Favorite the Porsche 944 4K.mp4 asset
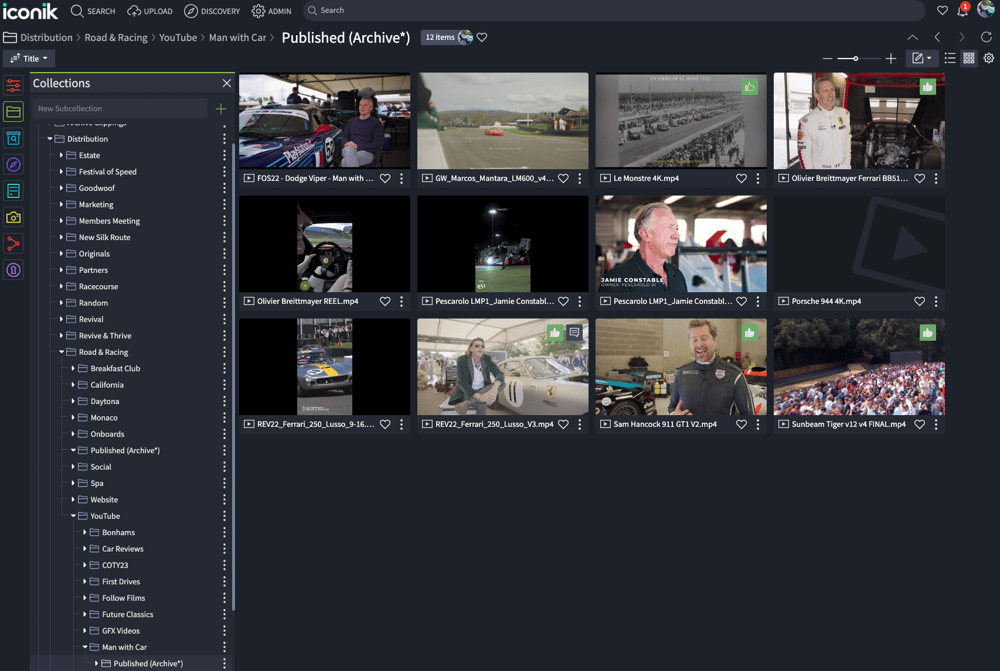The image size is (1000, 671). [x=919, y=301]
